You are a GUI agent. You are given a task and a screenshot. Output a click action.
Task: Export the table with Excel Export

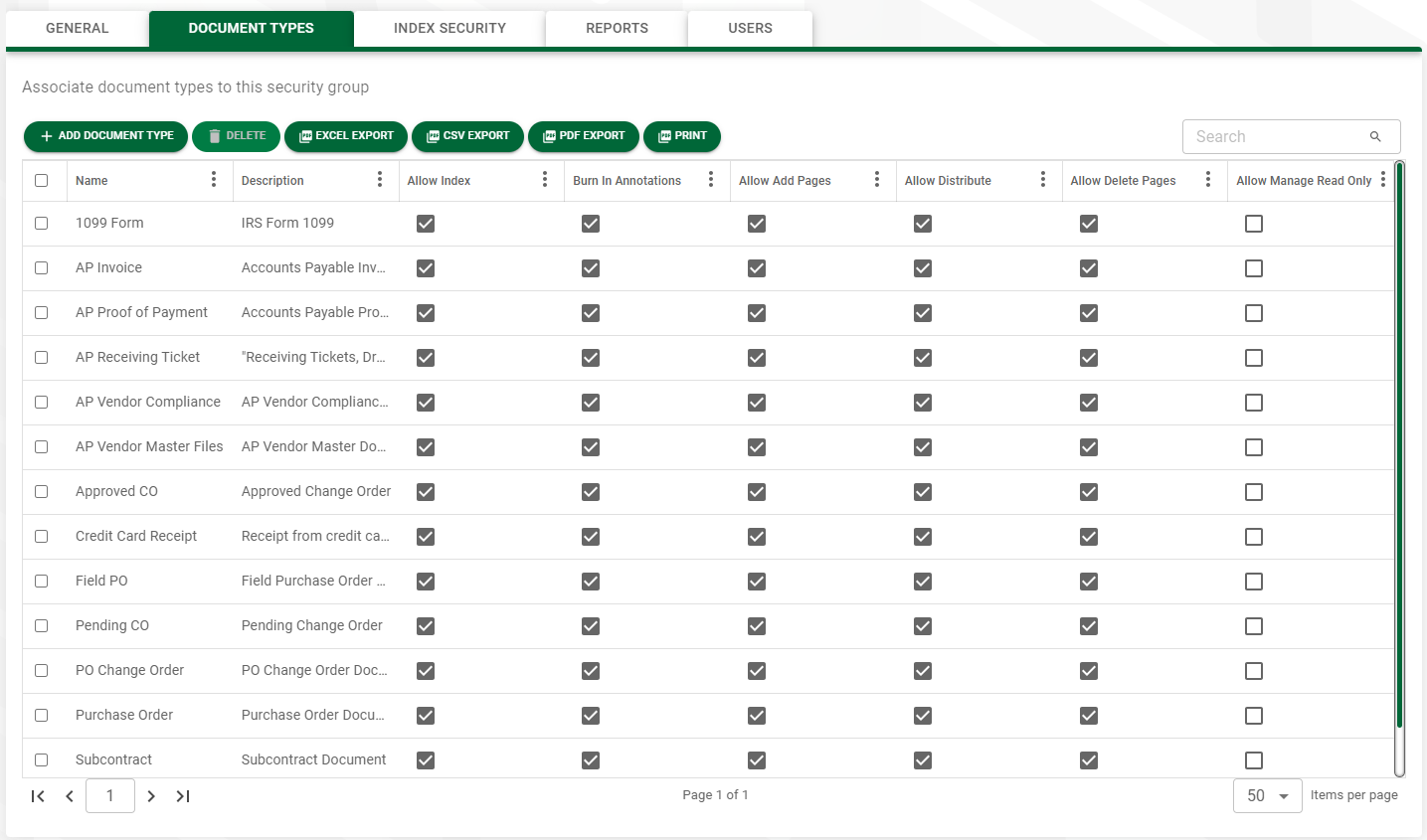point(346,136)
